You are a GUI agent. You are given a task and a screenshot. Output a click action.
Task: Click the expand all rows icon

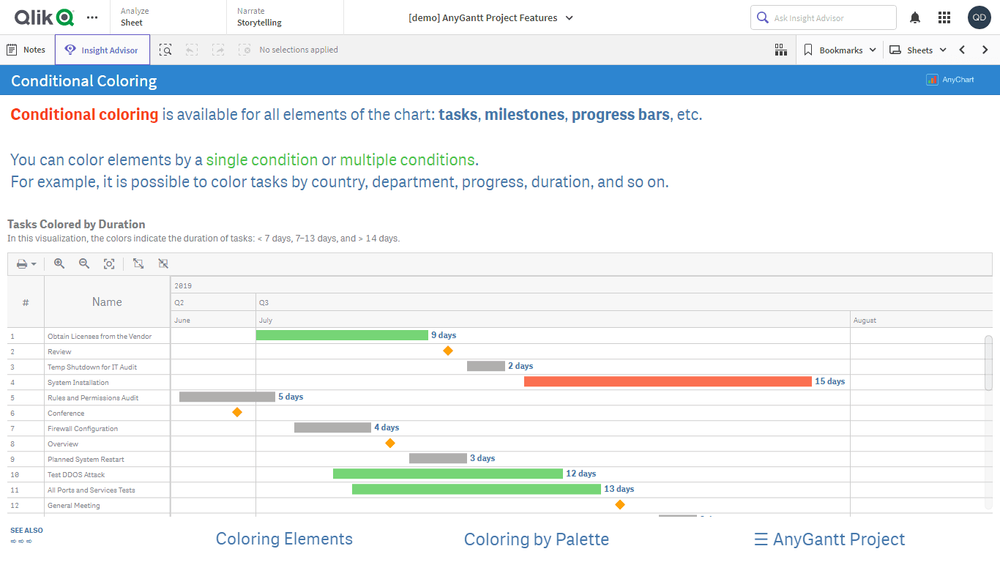coord(138,264)
